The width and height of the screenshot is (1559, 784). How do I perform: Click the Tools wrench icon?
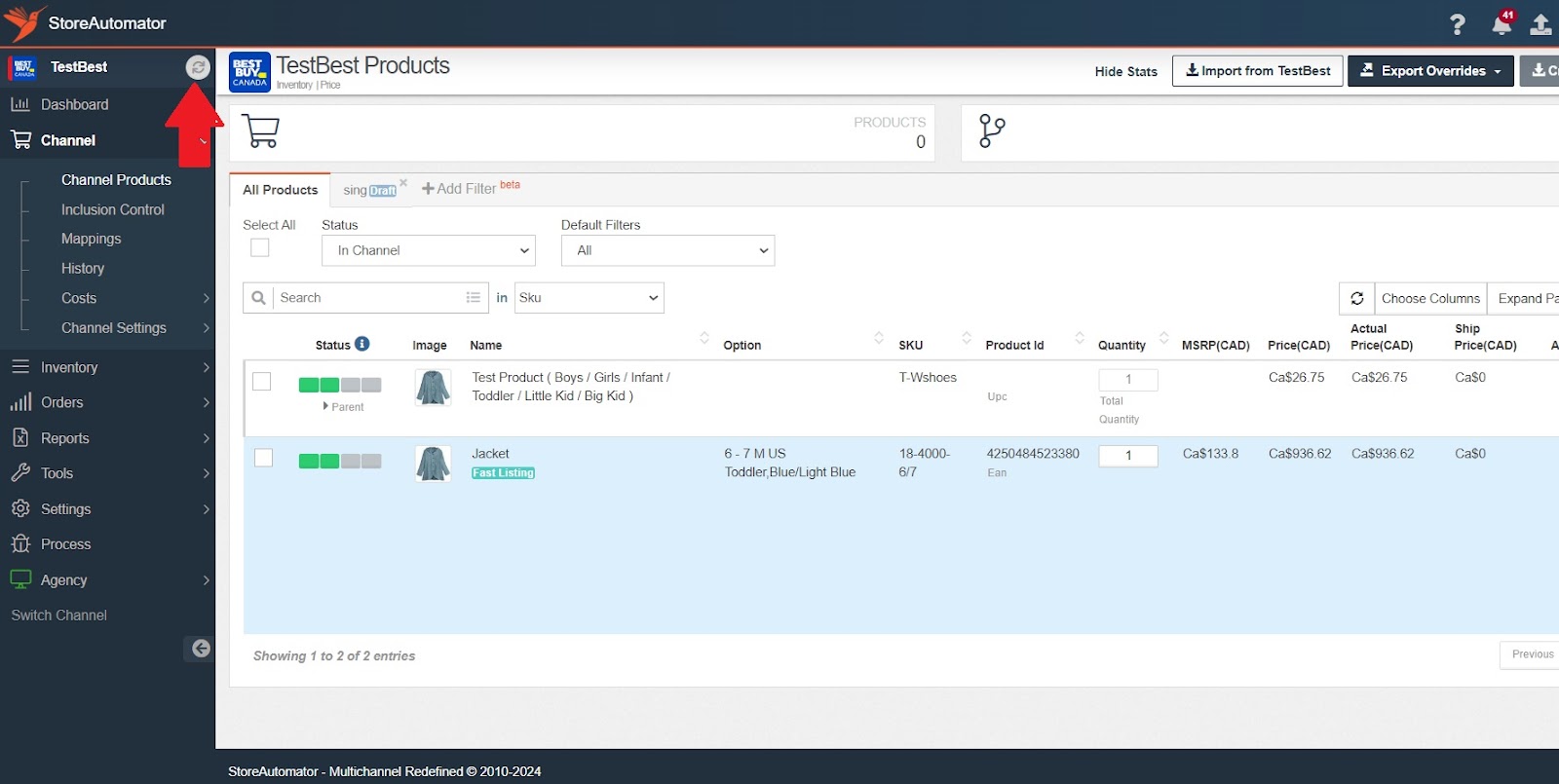tap(20, 473)
